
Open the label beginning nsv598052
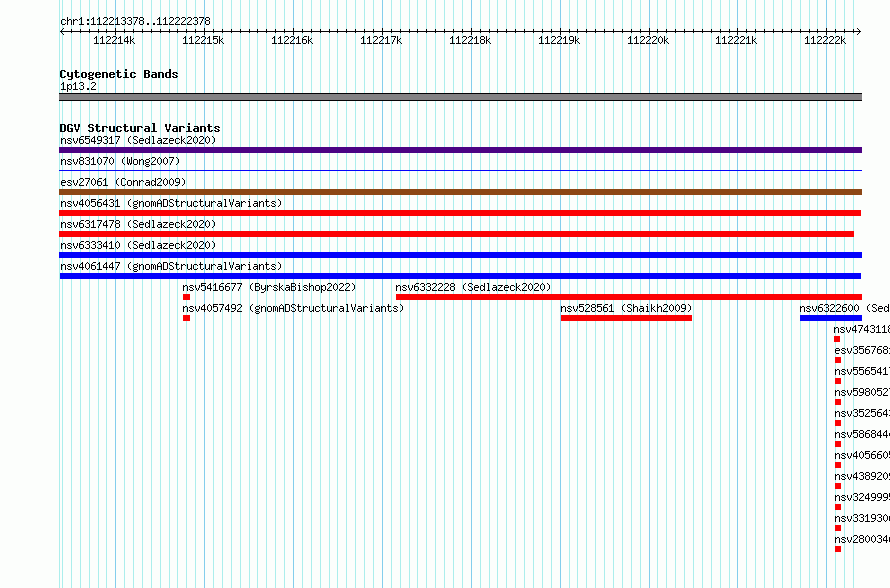coord(862,392)
